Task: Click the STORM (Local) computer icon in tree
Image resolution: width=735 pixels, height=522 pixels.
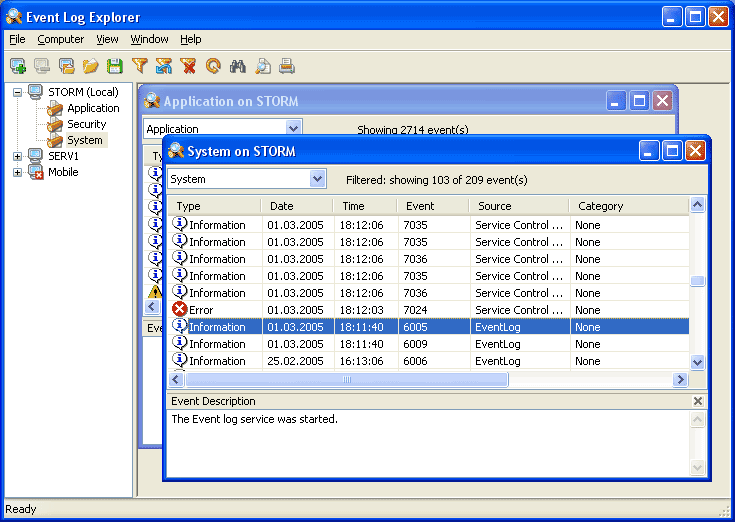Action: coord(36,92)
